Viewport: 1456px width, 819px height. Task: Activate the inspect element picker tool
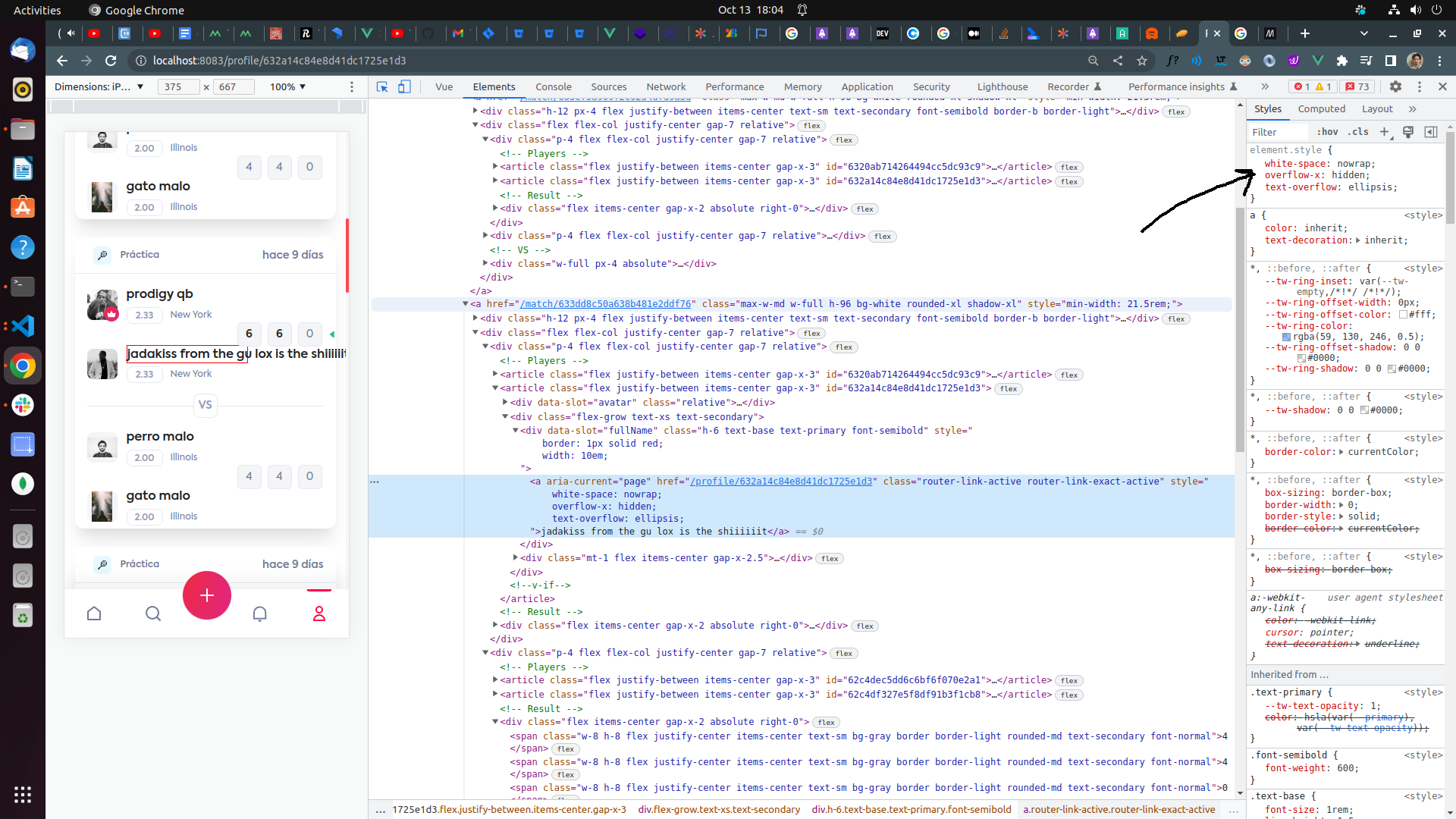coord(382,86)
